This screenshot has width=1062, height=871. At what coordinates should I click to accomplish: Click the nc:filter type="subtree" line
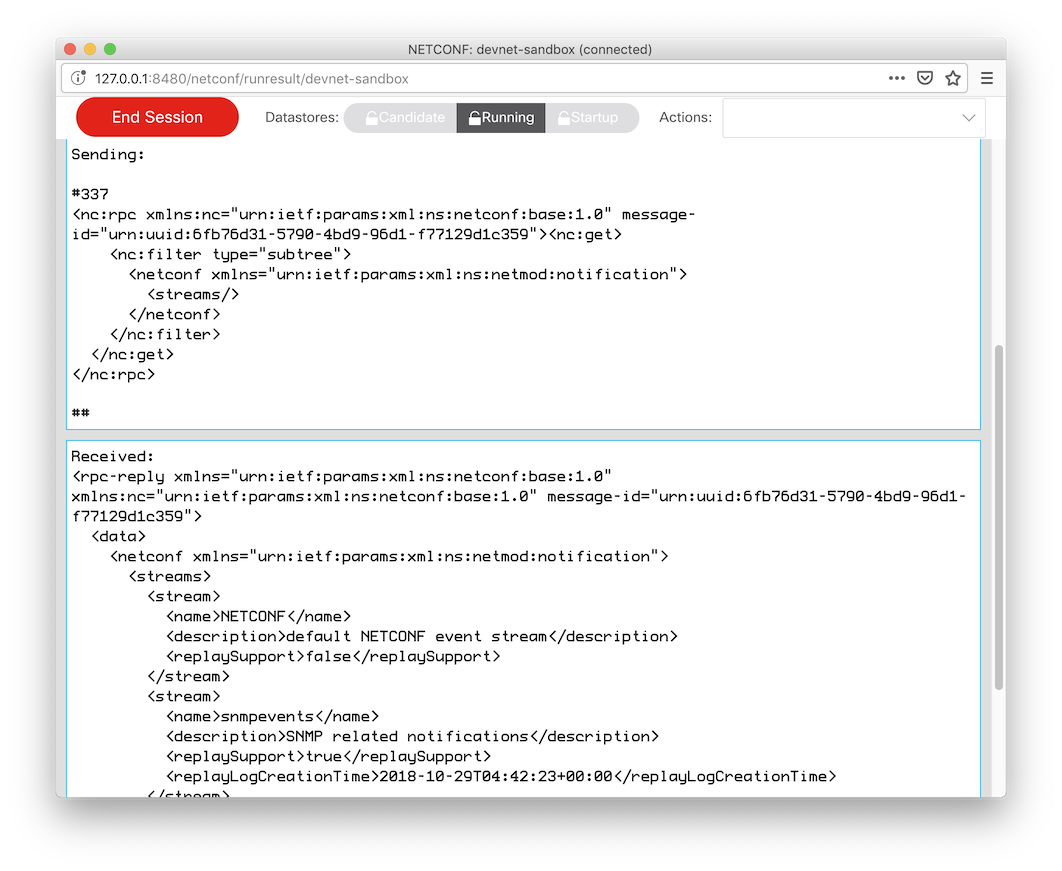click(230, 255)
